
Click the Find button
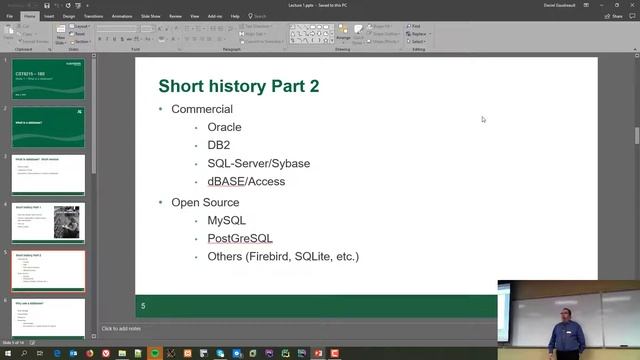413,26
